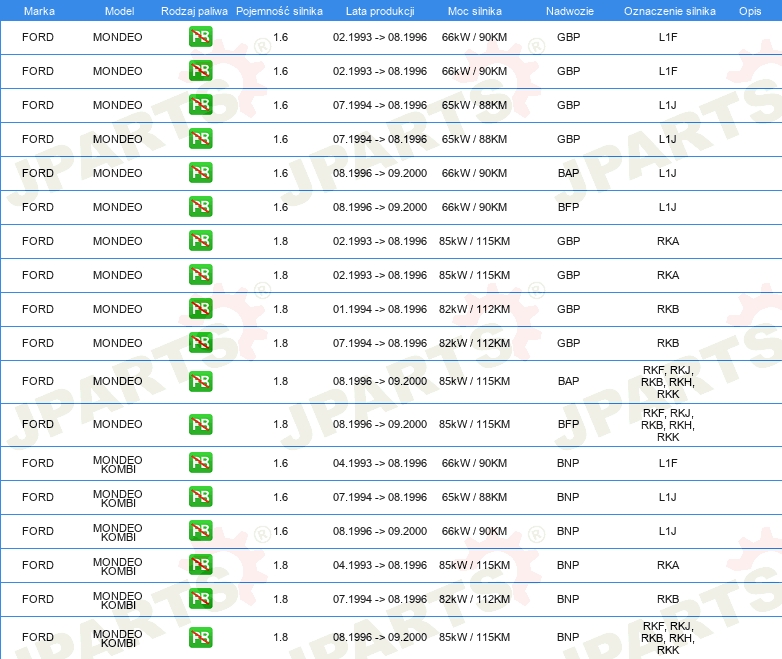The image size is (782, 659).
Task: Click the fuel icon in the Kombi 65kW / 88KM row
Action: pyautogui.click(x=200, y=496)
